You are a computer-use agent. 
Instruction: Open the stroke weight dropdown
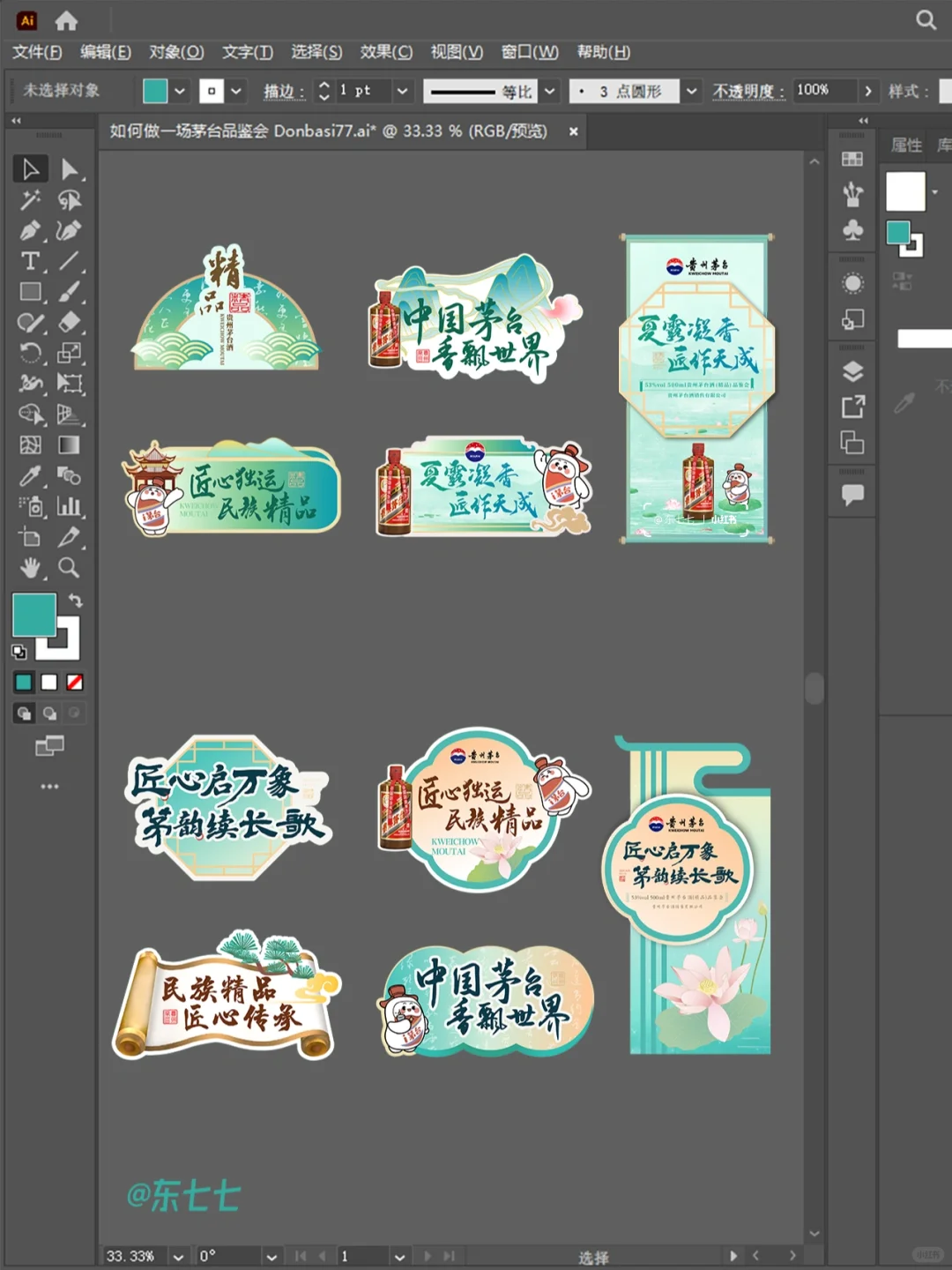click(402, 91)
